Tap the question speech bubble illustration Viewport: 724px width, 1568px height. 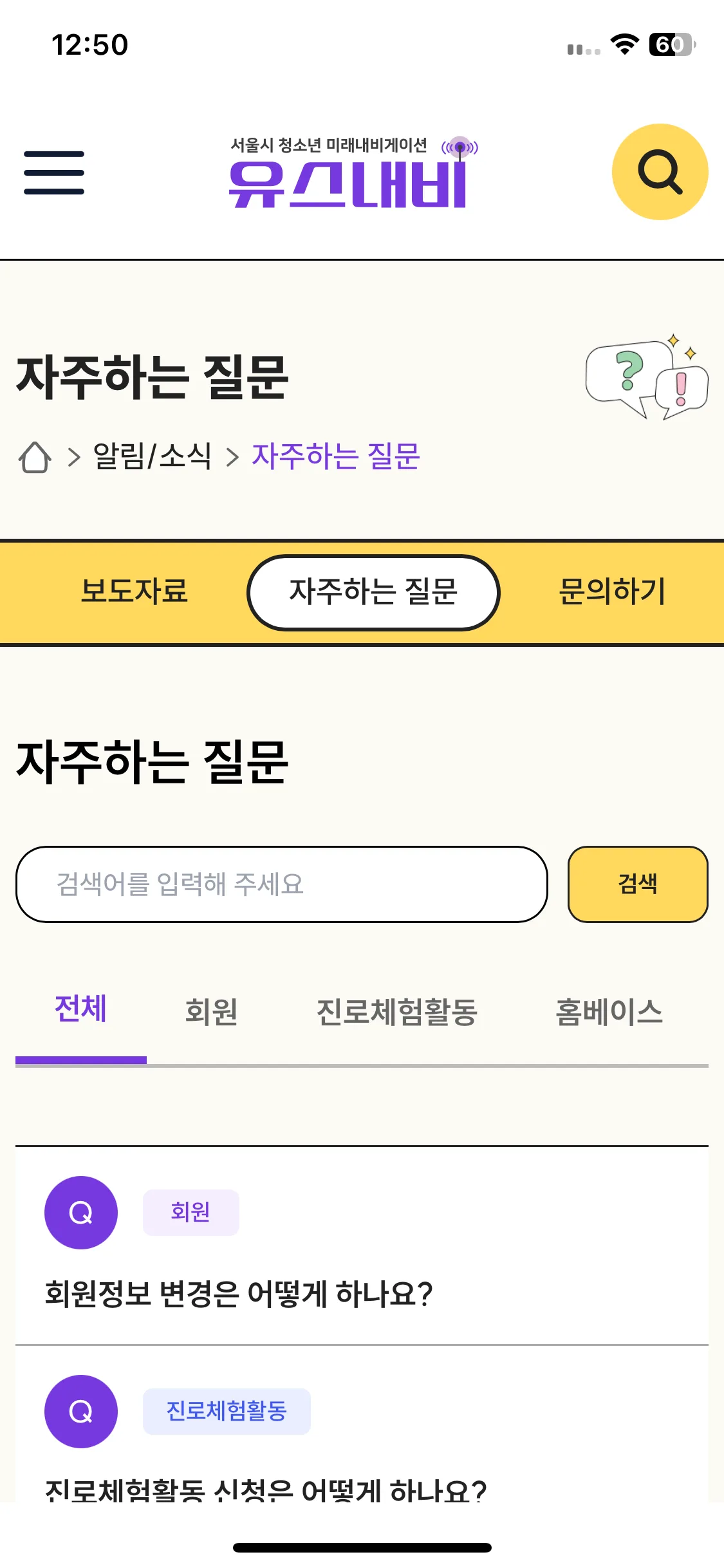646,378
